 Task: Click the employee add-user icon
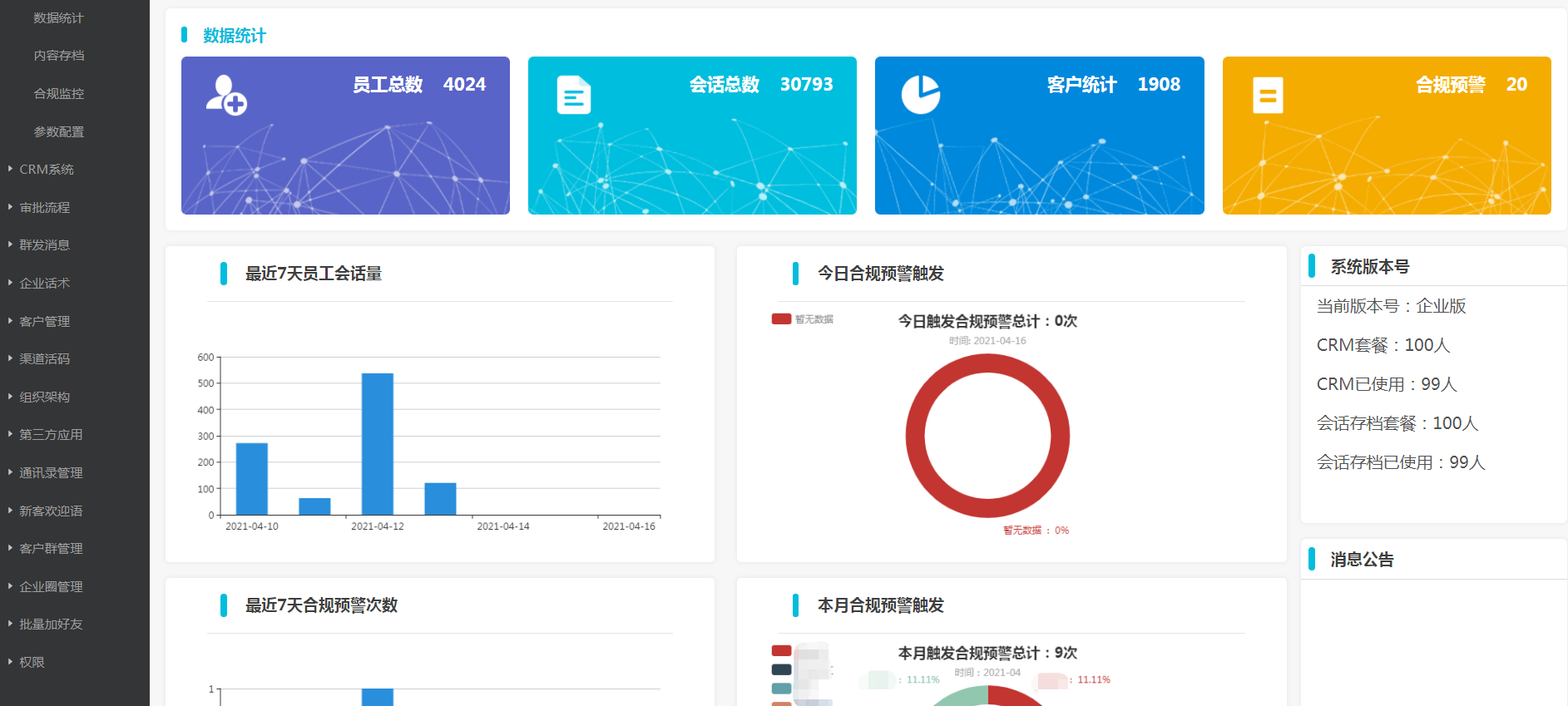pyautogui.click(x=226, y=95)
